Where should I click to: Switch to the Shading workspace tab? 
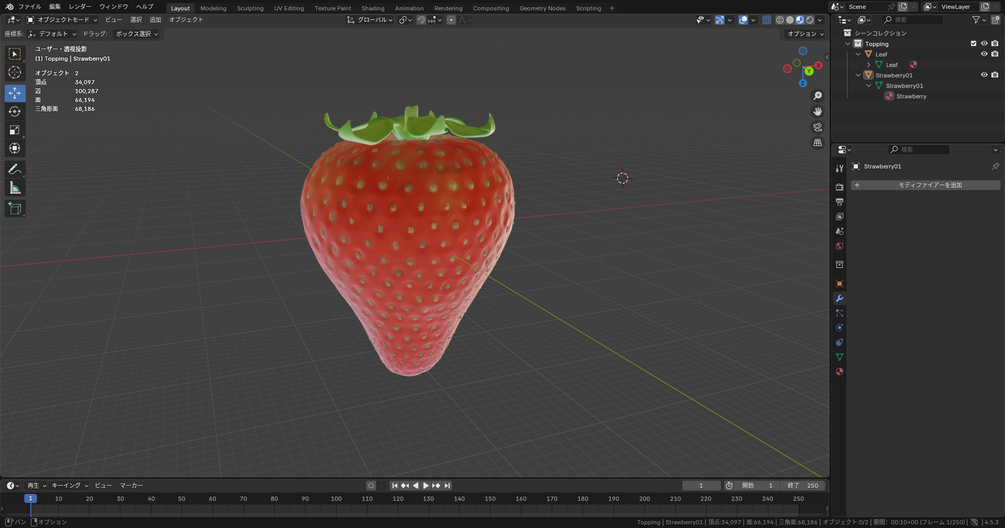click(x=373, y=8)
